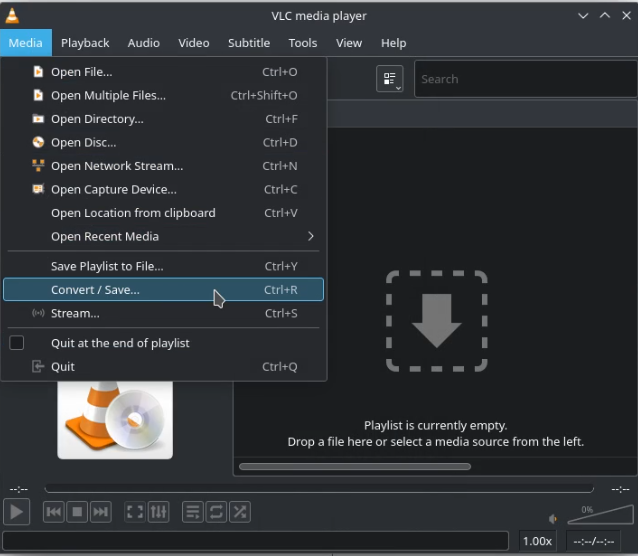Click the VLC cone icon in title bar

(x=12, y=15)
